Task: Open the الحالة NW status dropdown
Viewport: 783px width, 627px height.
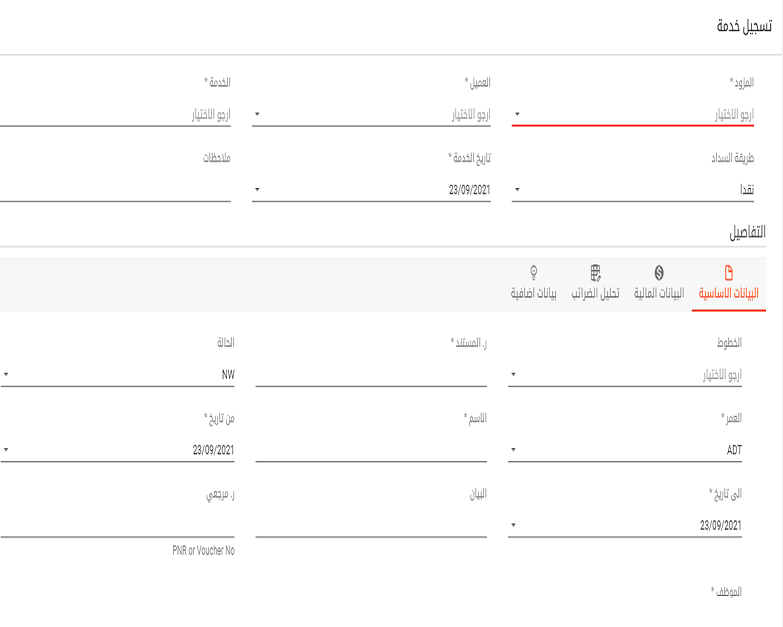Action: point(120,376)
